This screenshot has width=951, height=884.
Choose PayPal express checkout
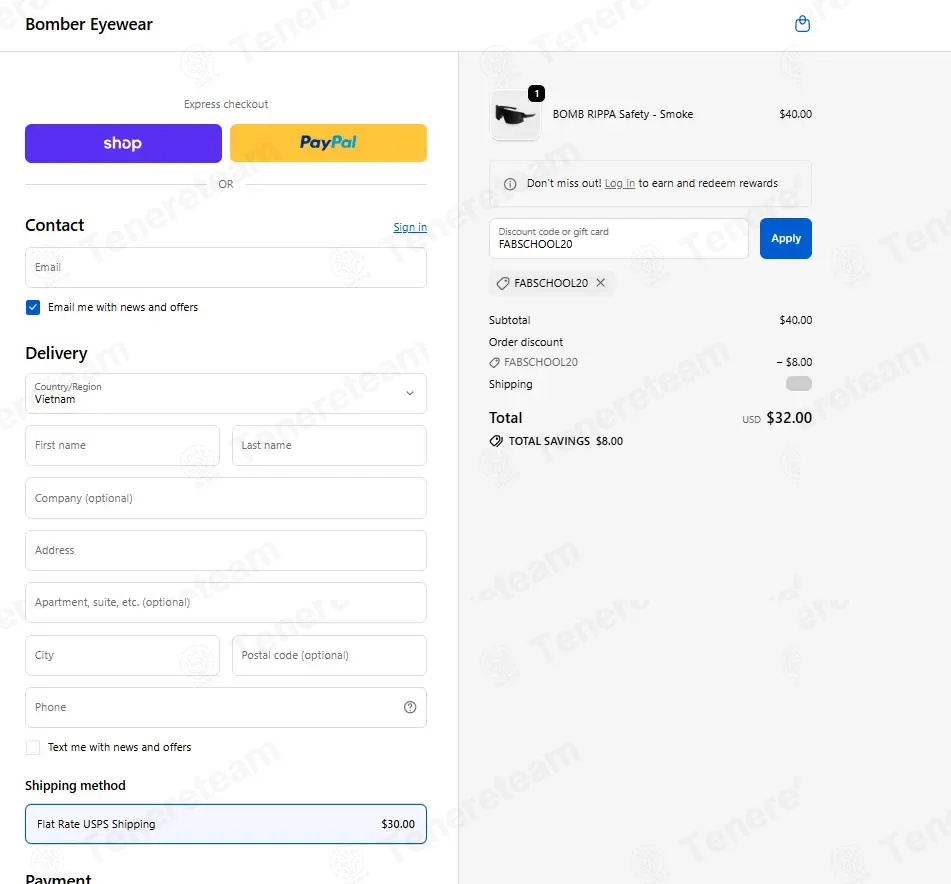[328, 143]
